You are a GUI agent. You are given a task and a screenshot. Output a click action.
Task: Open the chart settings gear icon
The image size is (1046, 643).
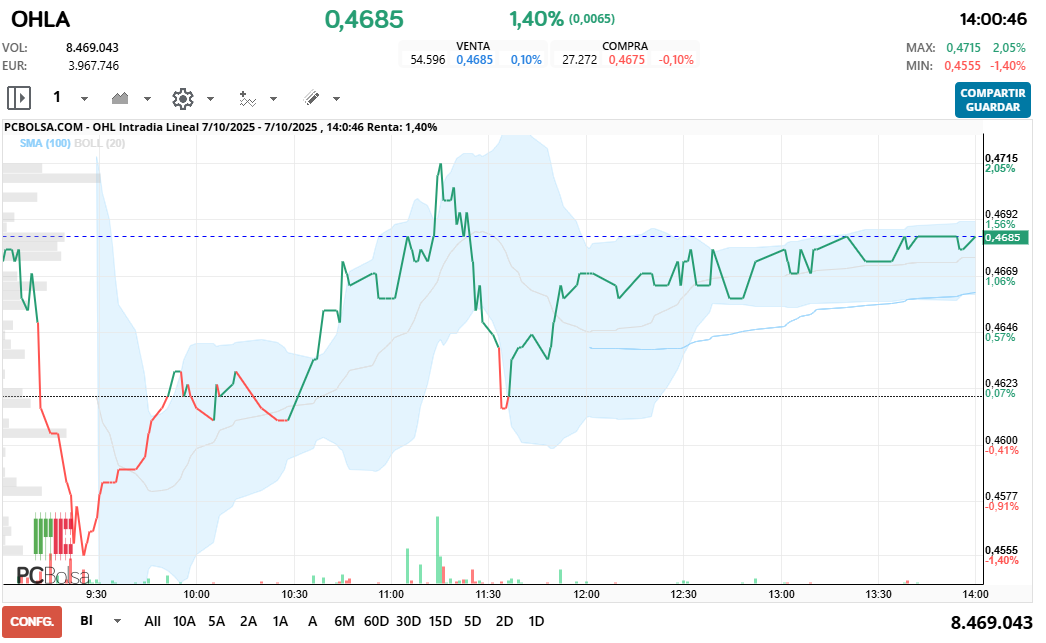click(x=182, y=98)
